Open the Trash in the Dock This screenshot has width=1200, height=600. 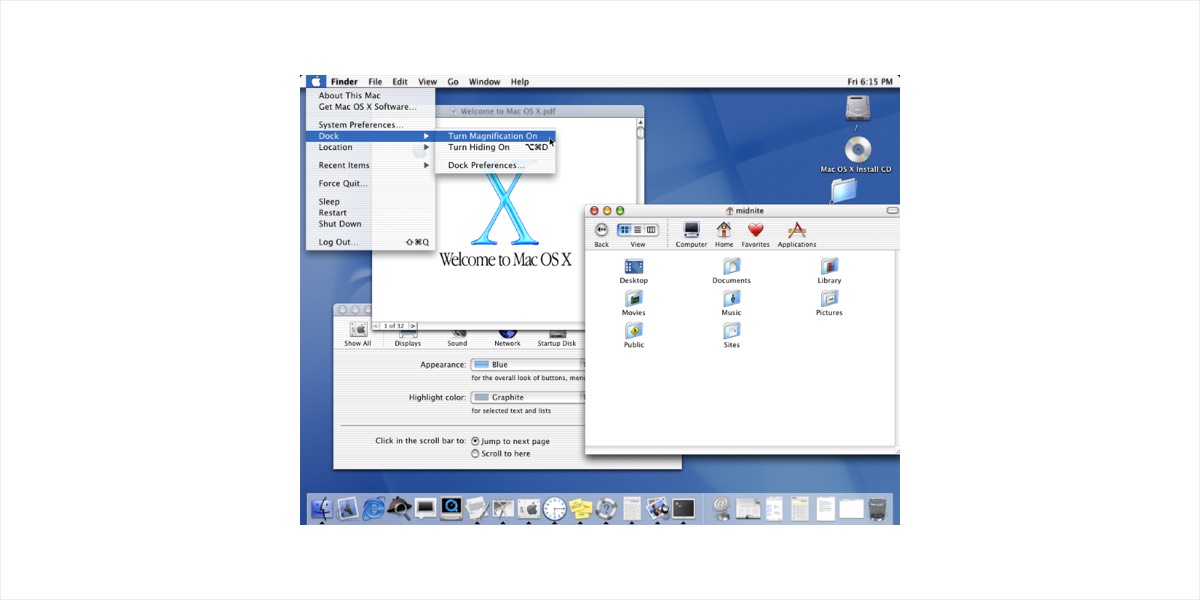coord(877,508)
